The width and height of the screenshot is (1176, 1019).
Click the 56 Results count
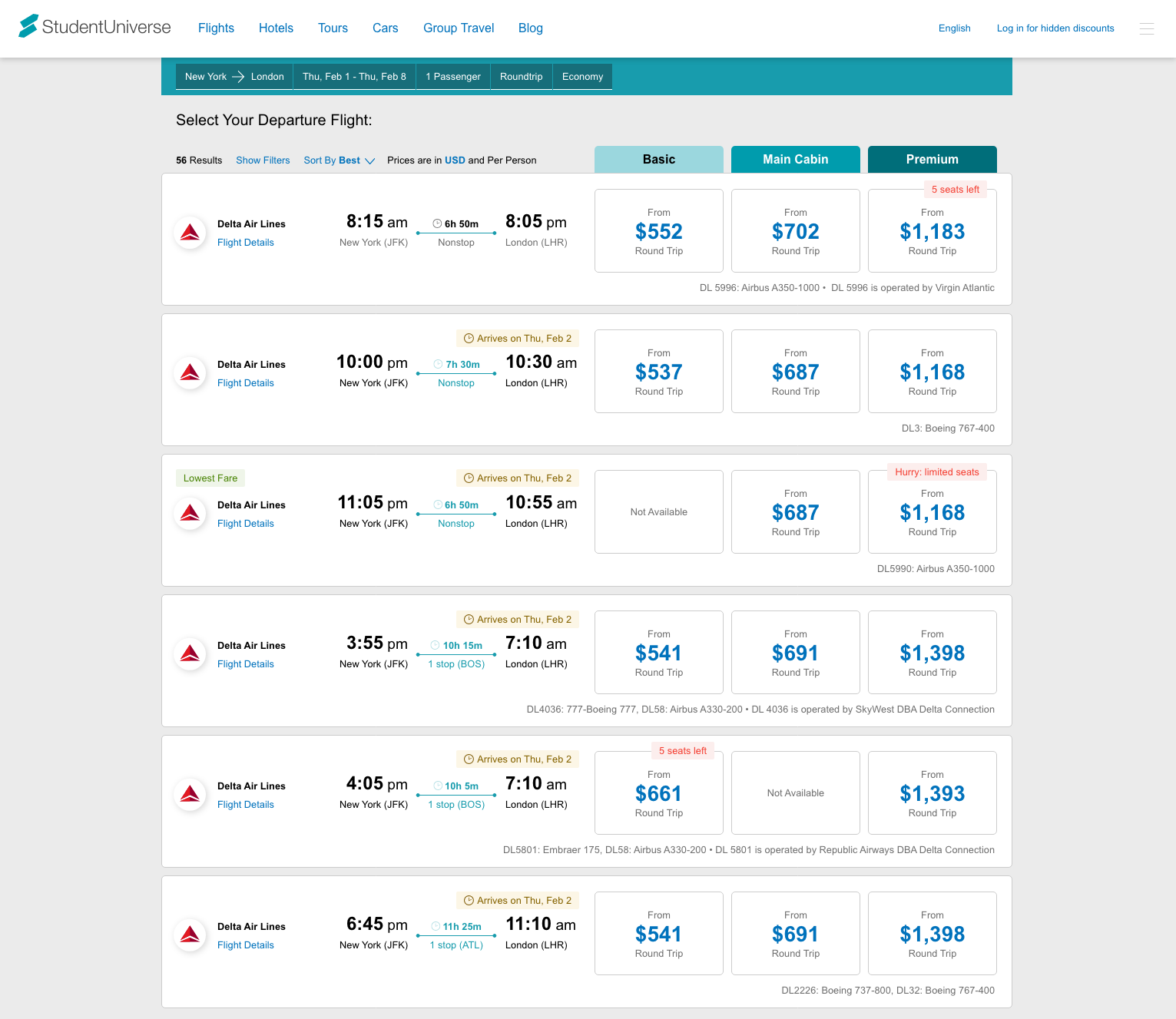(x=199, y=160)
